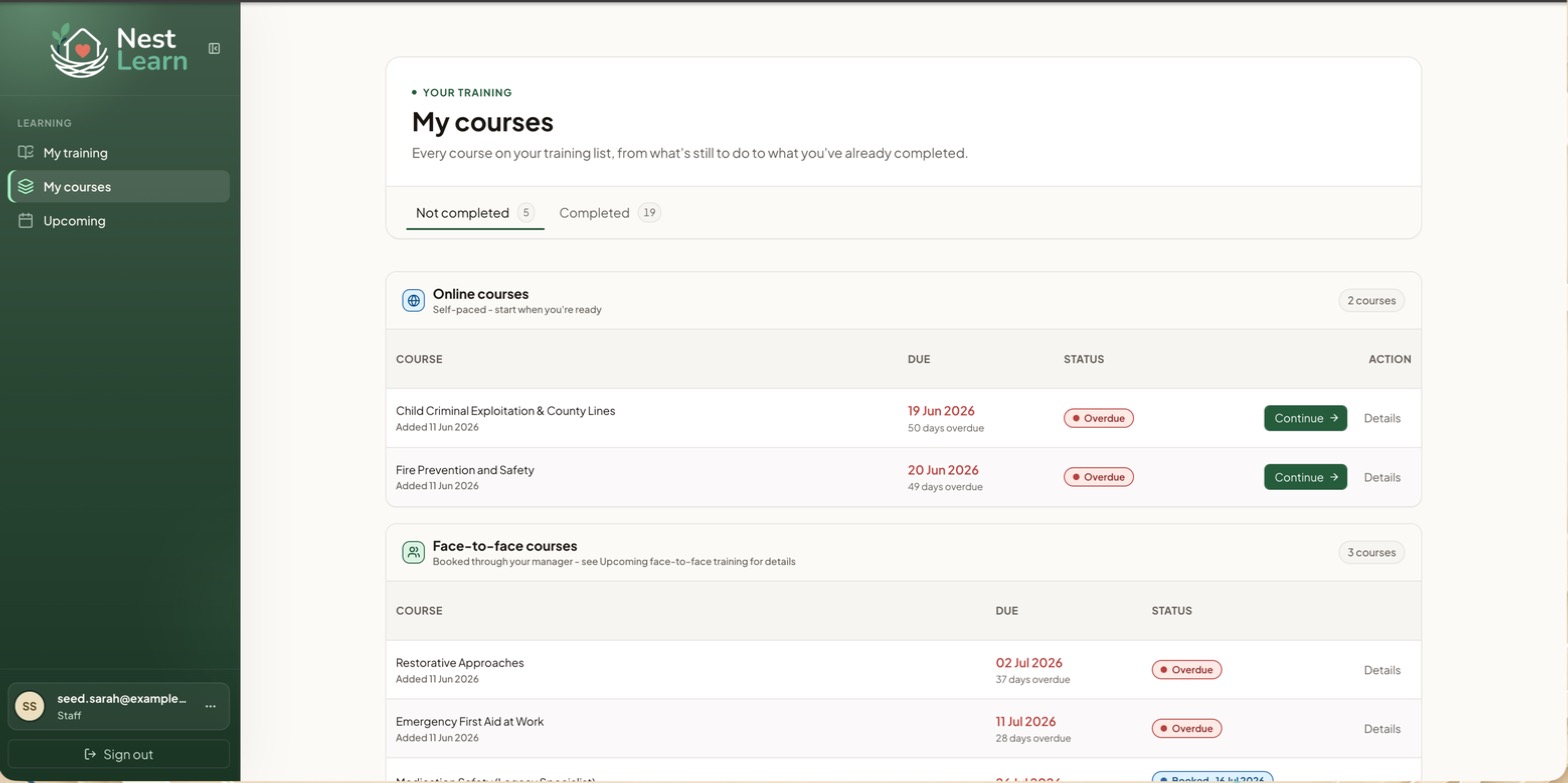1568x783 pixels.
Task: Click the 20 Jun 2026 due date
Action: pos(943,470)
